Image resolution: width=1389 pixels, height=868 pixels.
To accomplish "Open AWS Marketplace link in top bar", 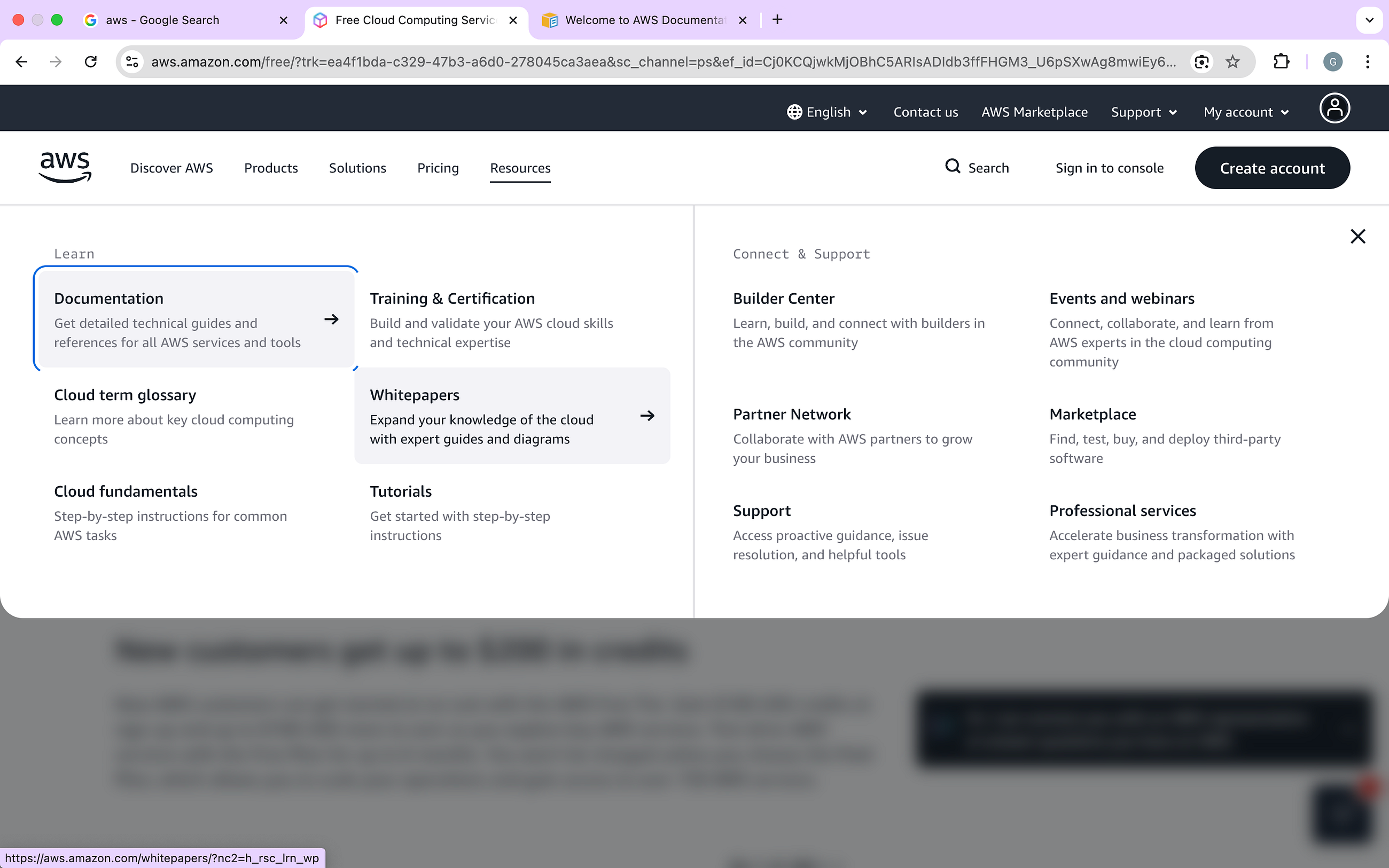I will (1034, 112).
